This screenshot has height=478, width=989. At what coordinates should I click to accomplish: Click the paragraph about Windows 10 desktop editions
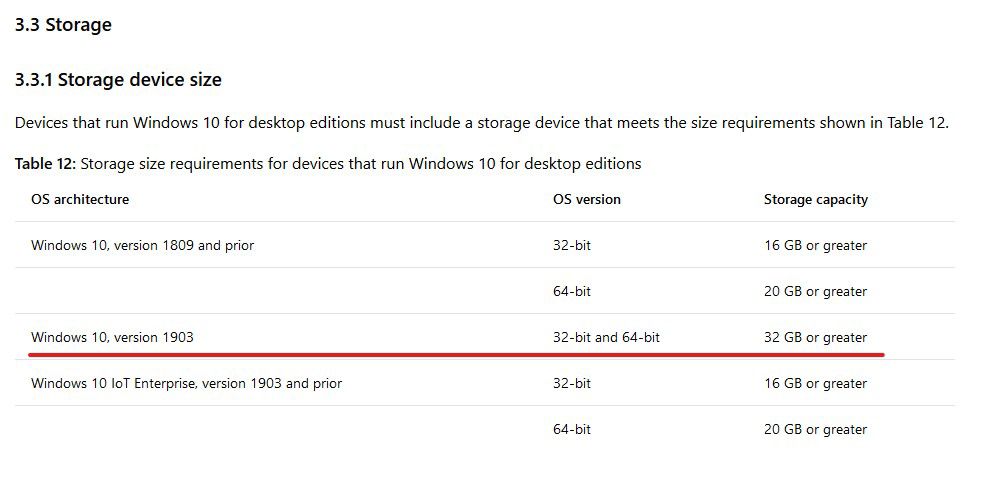tap(482, 122)
